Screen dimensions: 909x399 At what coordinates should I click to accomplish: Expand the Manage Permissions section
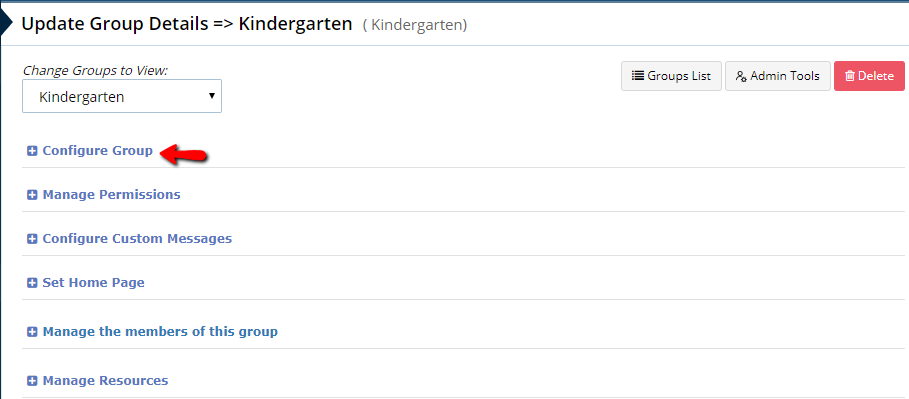point(111,195)
